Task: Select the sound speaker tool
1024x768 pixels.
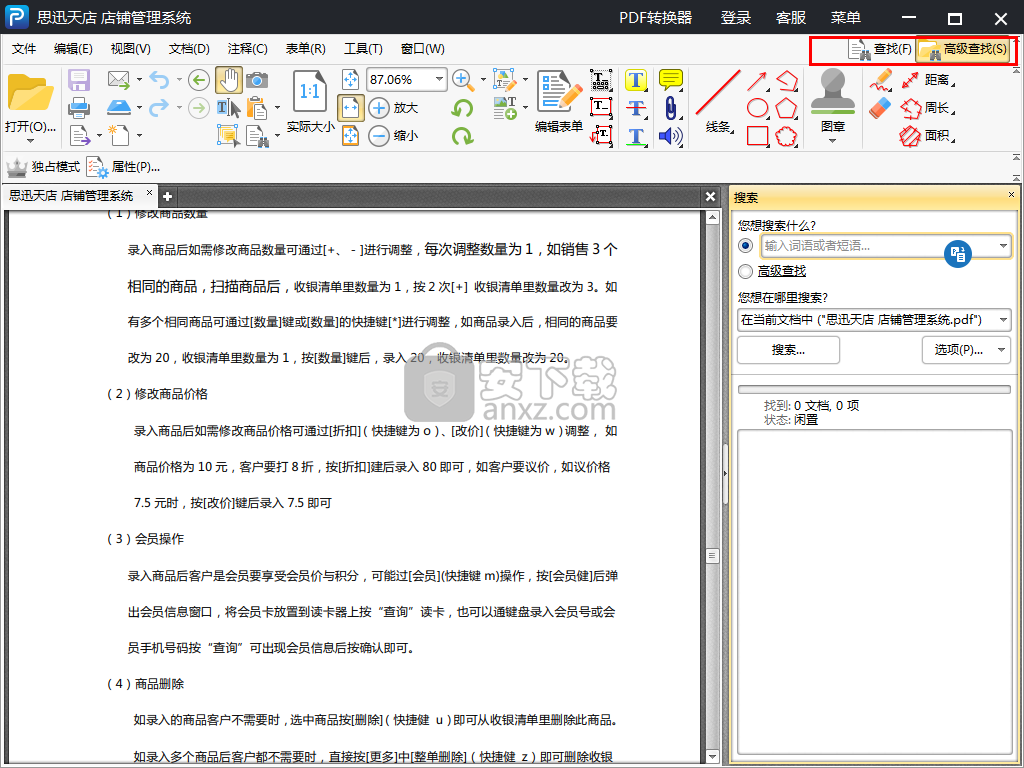Action: click(x=670, y=136)
